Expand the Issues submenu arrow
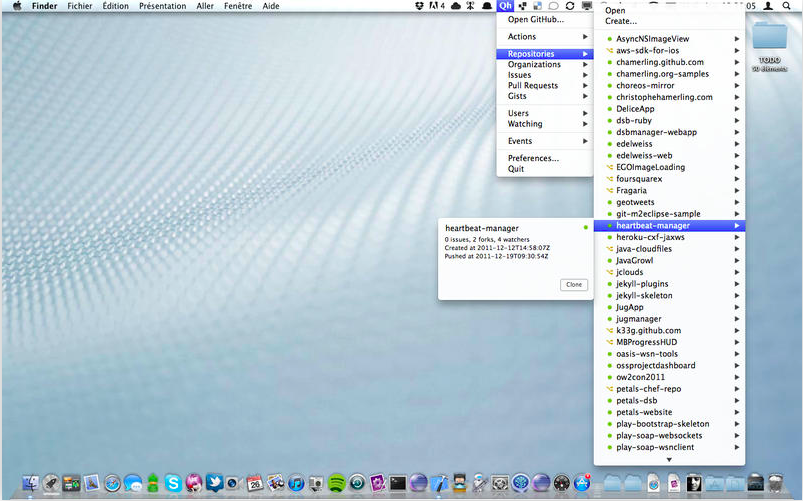Image resolution: width=803 pixels, height=501 pixels. (585, 75)
